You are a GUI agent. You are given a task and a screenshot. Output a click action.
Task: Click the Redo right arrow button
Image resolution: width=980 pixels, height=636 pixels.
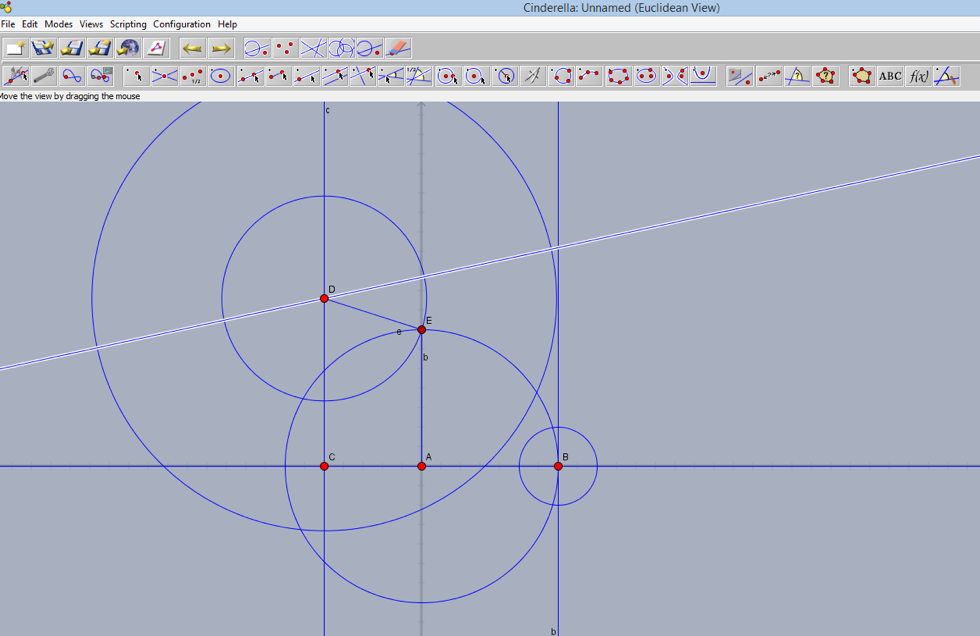click(x=220, y=48)
